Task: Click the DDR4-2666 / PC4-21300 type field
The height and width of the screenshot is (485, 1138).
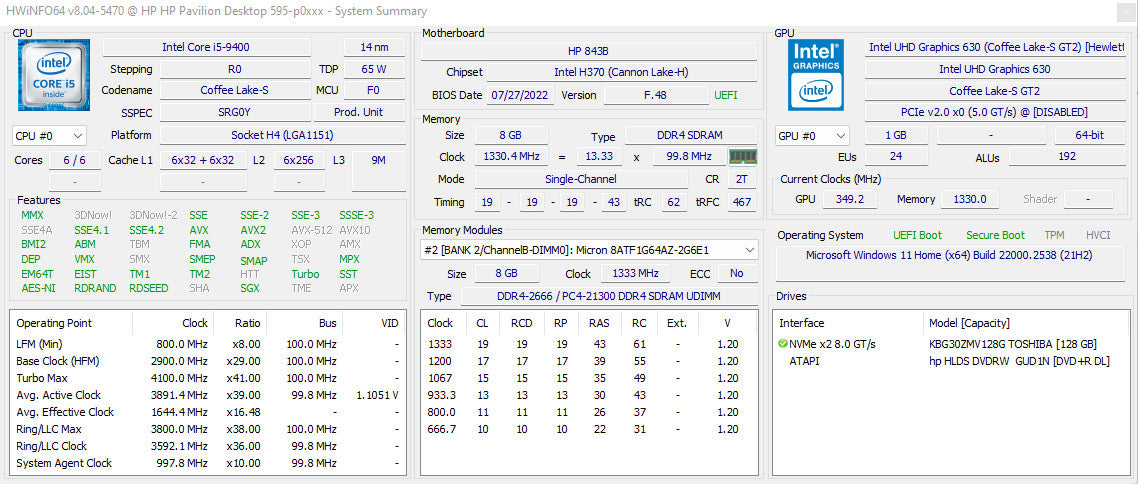Action: pyautogui.click(x=610, y=296)
